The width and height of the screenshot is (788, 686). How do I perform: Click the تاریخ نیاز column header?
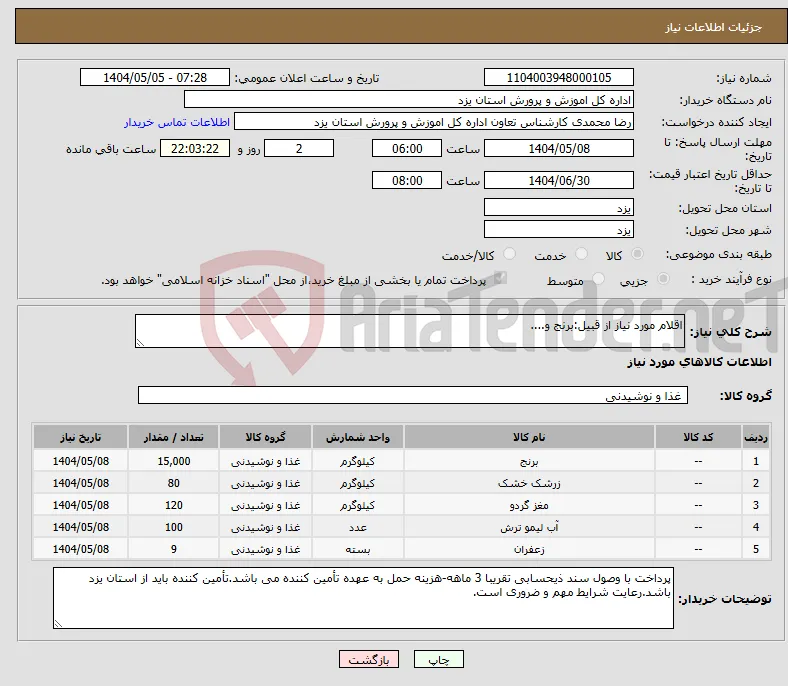[x=80, y=437]
